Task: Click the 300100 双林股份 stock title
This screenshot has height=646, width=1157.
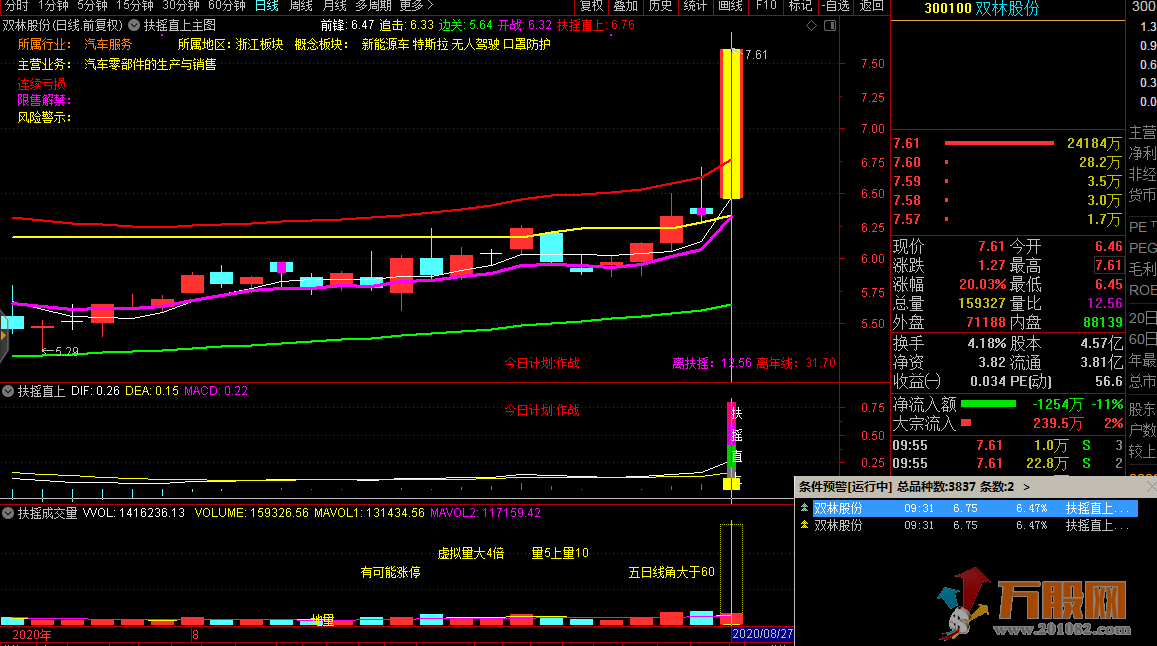Action: [x=981, y=9]
